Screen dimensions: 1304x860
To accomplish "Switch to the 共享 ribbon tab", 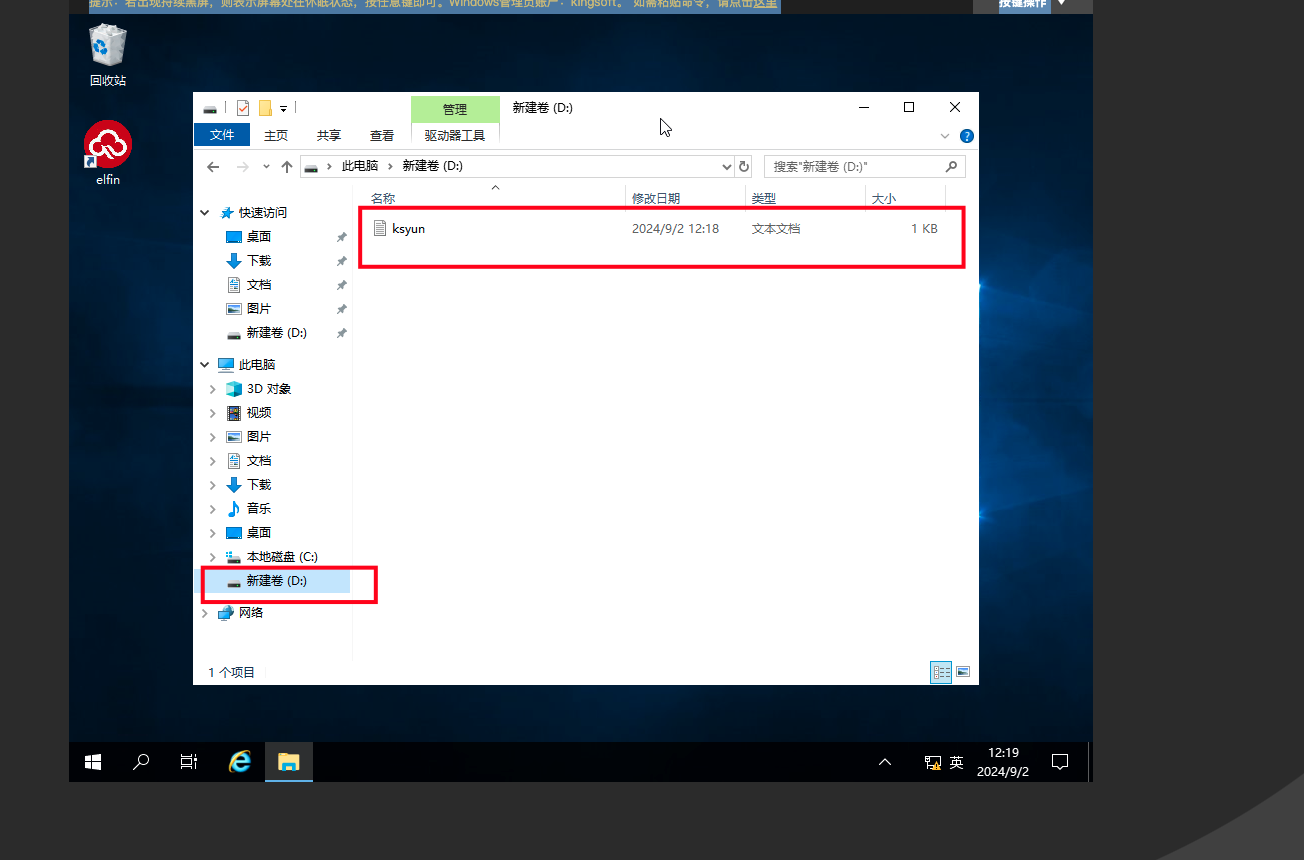I will [328, 135].
